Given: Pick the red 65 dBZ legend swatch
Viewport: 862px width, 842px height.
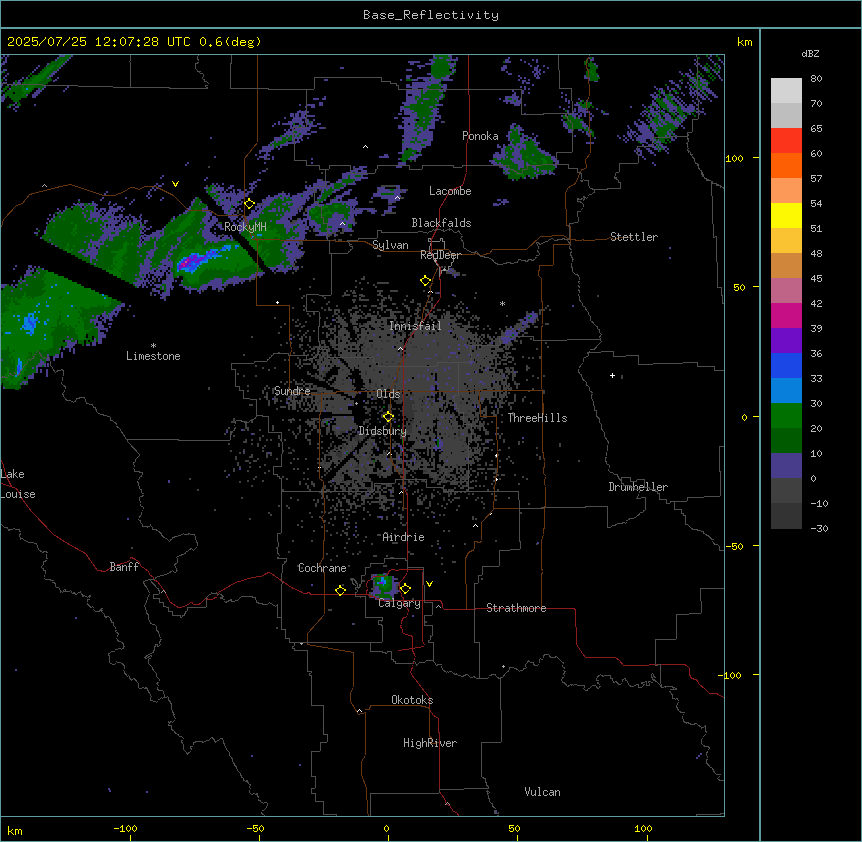Looking at the screenshot, I should point(786,140).
